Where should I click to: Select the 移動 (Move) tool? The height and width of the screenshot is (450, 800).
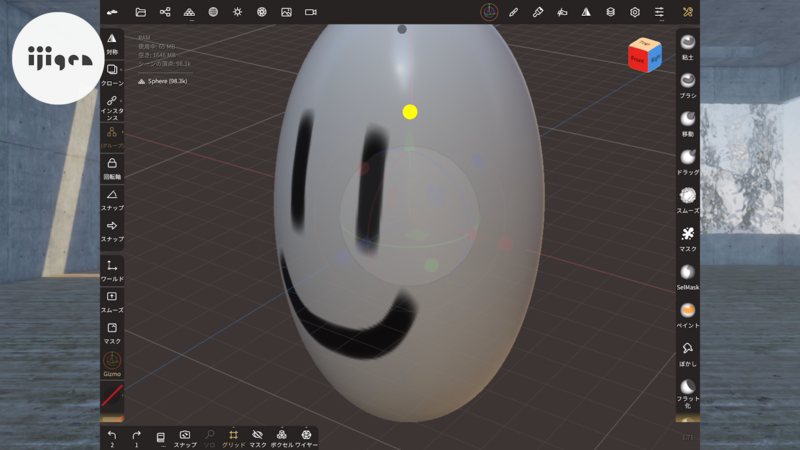click(x=688, y=123)
